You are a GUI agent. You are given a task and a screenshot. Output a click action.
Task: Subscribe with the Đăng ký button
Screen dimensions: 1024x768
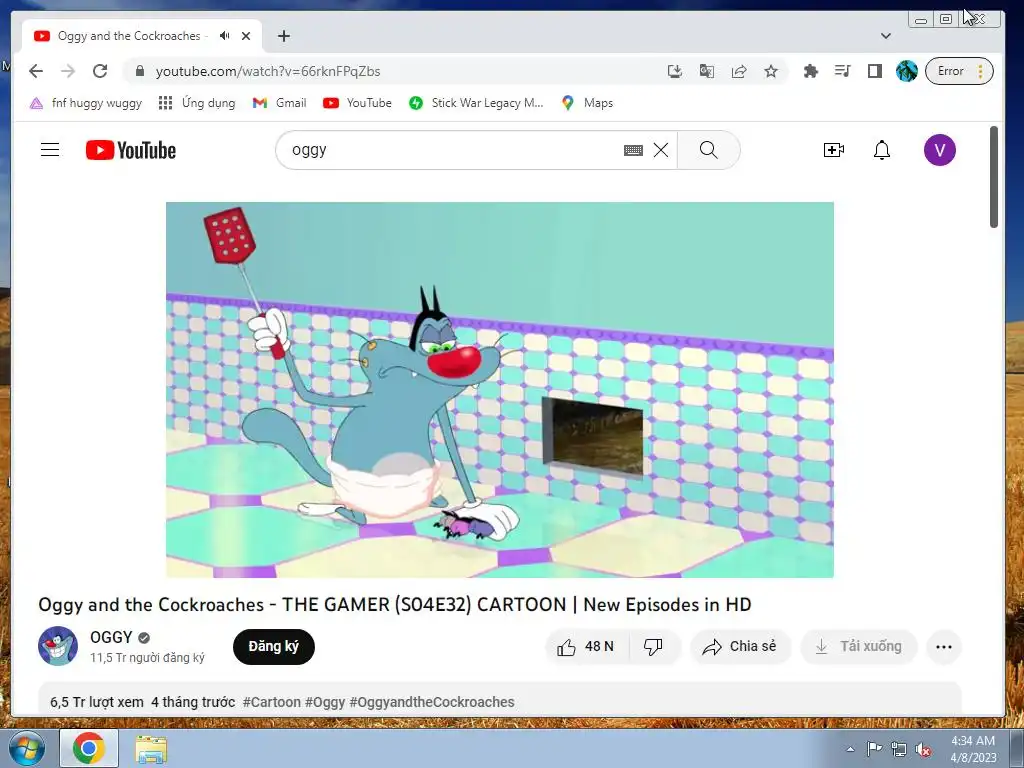coord(274,647)
